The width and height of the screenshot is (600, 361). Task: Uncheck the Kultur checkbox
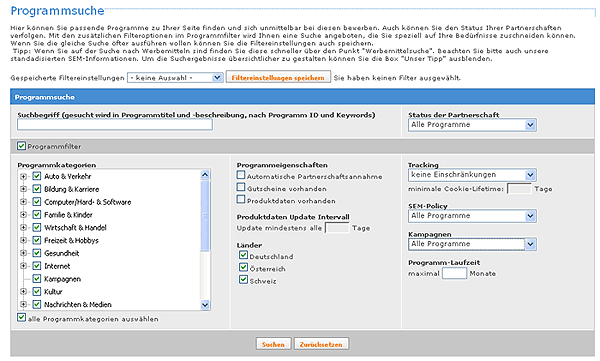(x=37, y=291)
